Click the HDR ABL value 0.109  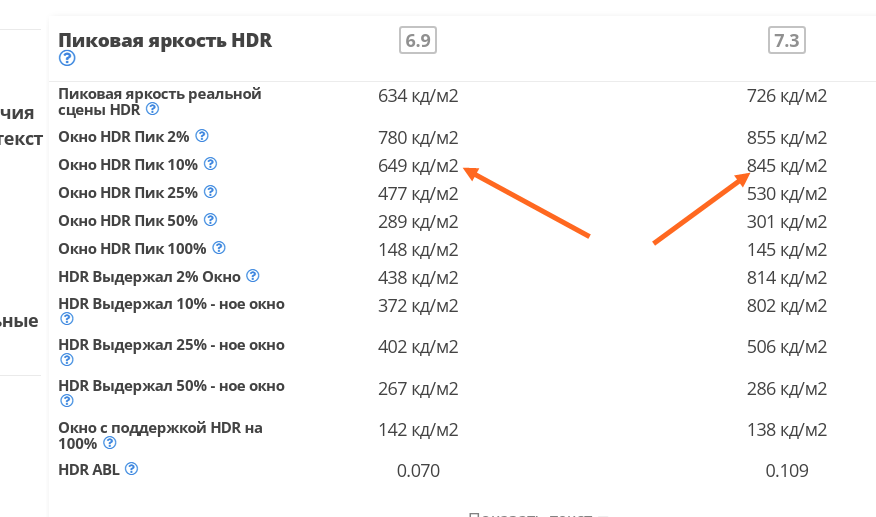[787, 470]
